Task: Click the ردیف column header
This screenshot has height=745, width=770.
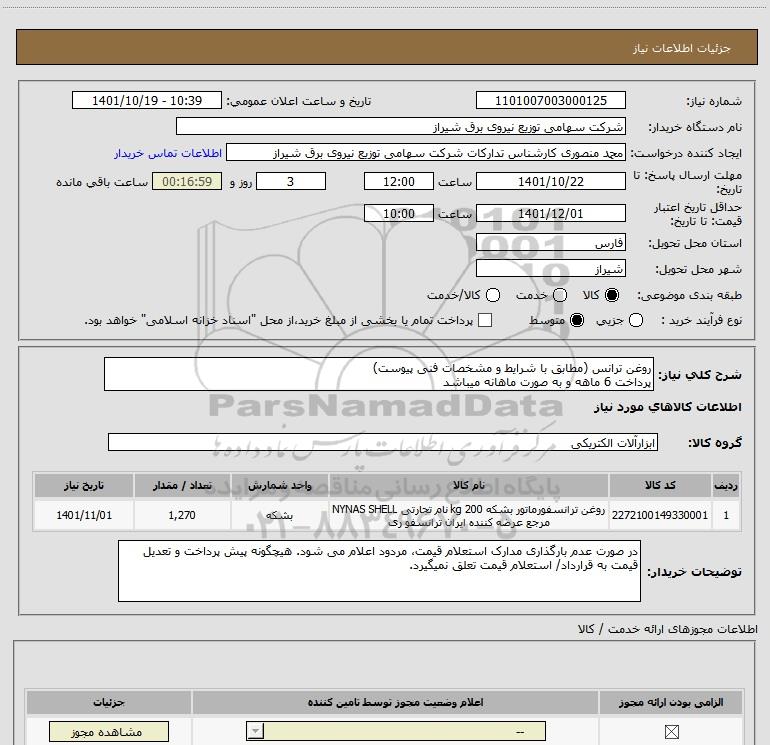Action: coord(726,485)
